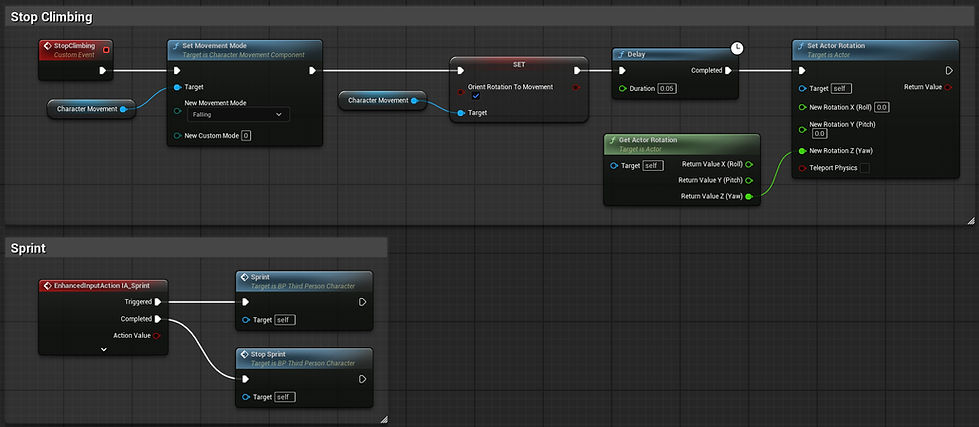This screenshot has width=979, height=427.
Task: Click the Set Actor Rotation Return Value pin
Action: click(948, 87)
